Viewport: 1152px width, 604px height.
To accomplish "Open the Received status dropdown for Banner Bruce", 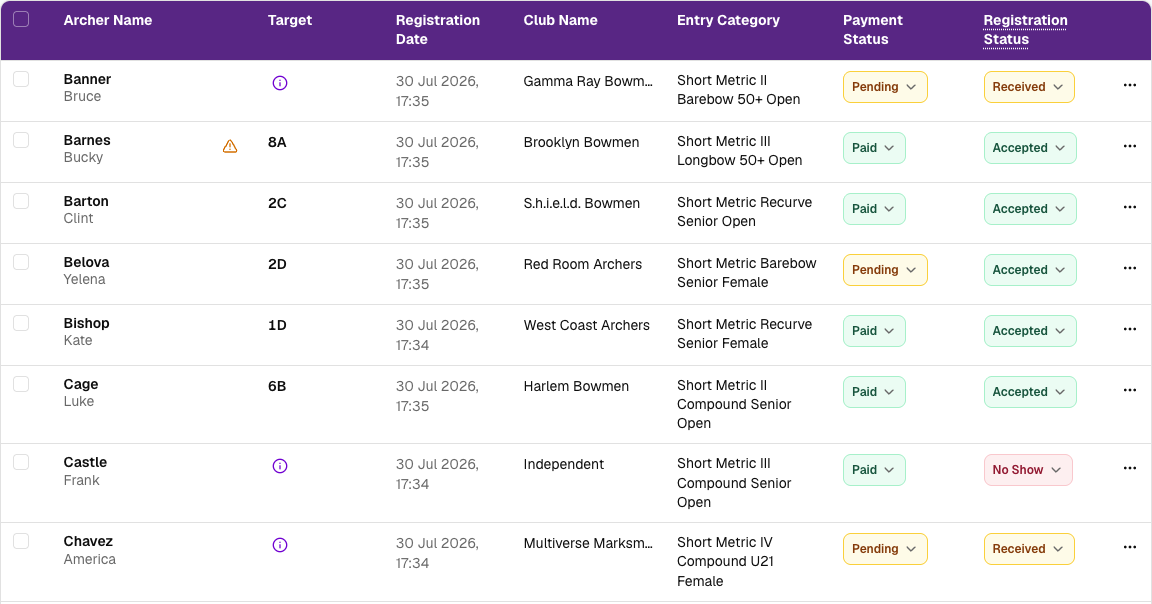I will [1029, 87].
